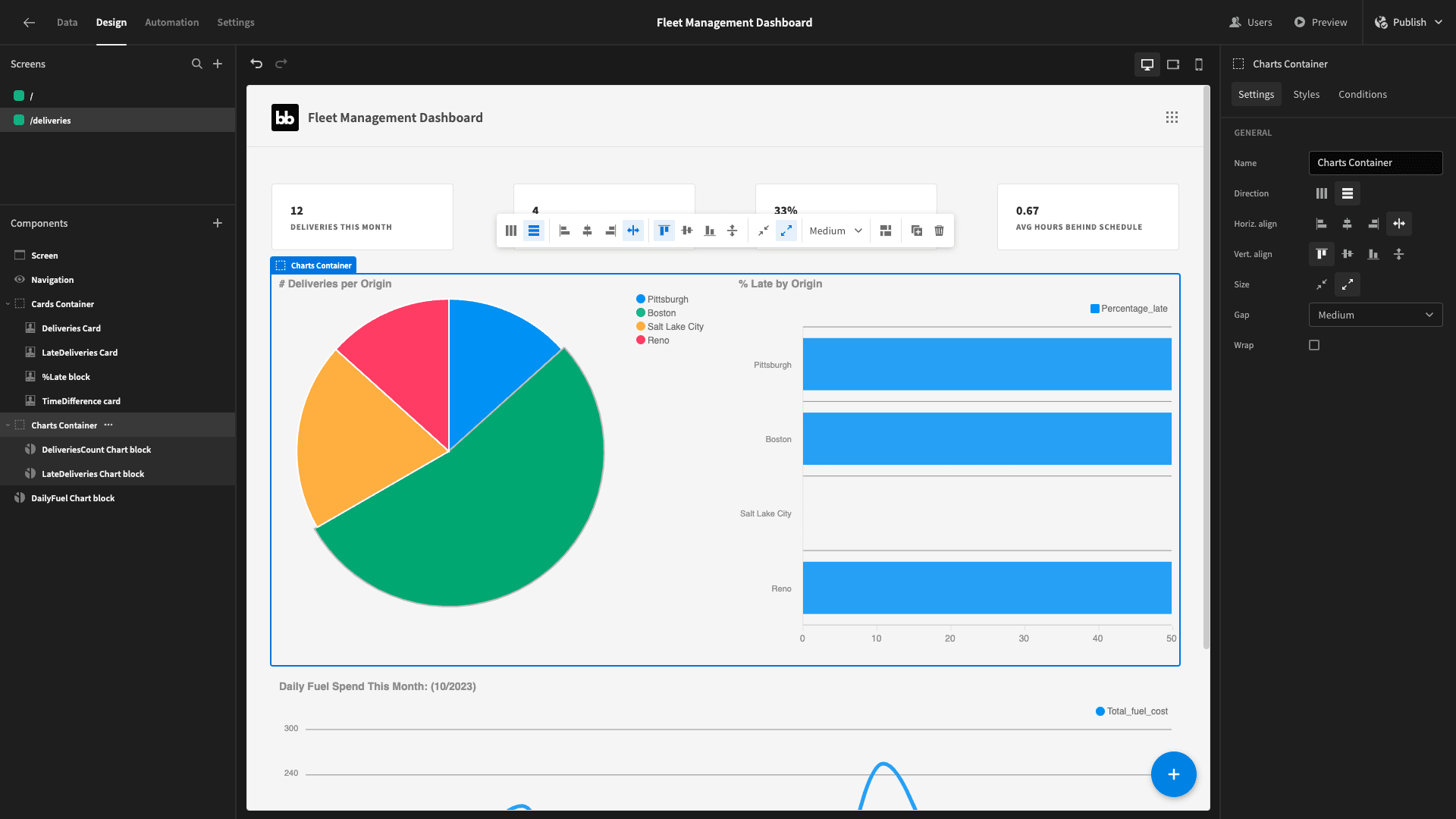Enable the Wrap checkbox
Screen dimensions: 1456x819
click(x=1314, y=345)
